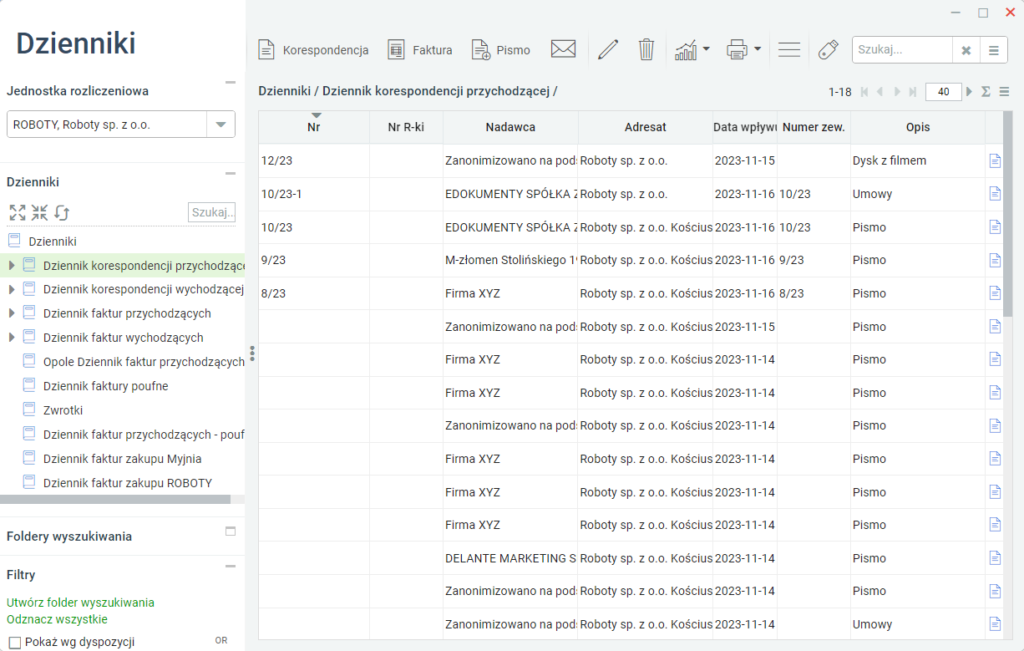
Task: Sort by Adresat column header
Action: 645,127
